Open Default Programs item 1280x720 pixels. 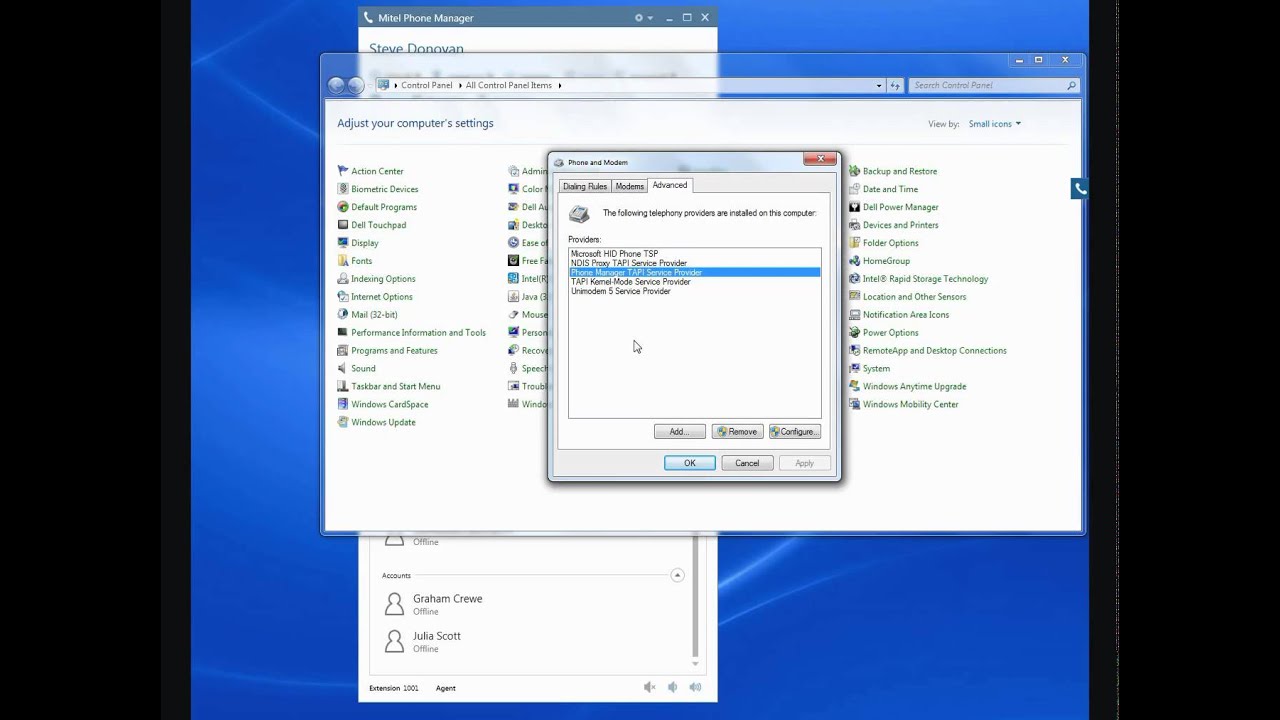383,207
